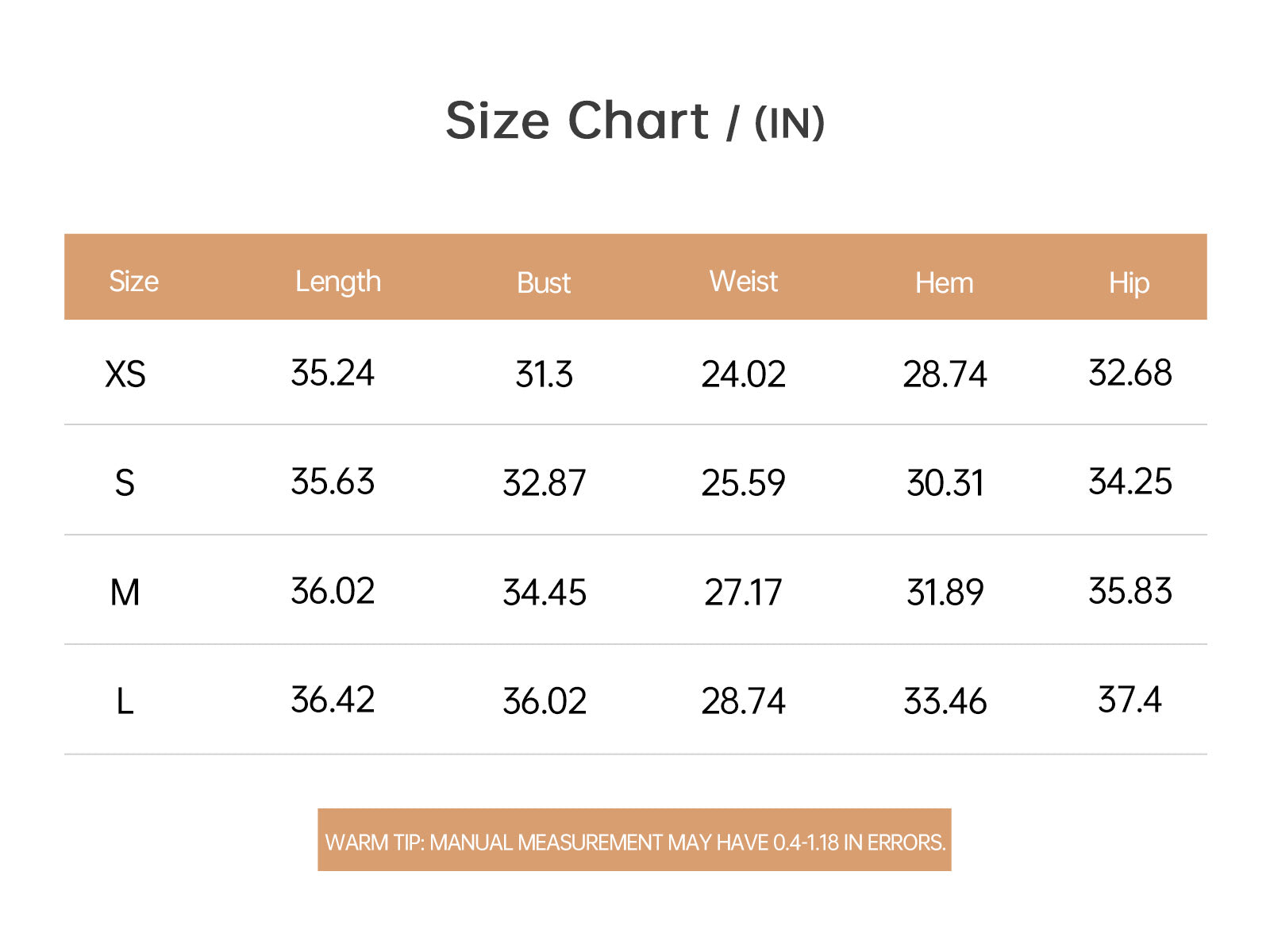Click the L hip value 37.4

click(1130, 700)
